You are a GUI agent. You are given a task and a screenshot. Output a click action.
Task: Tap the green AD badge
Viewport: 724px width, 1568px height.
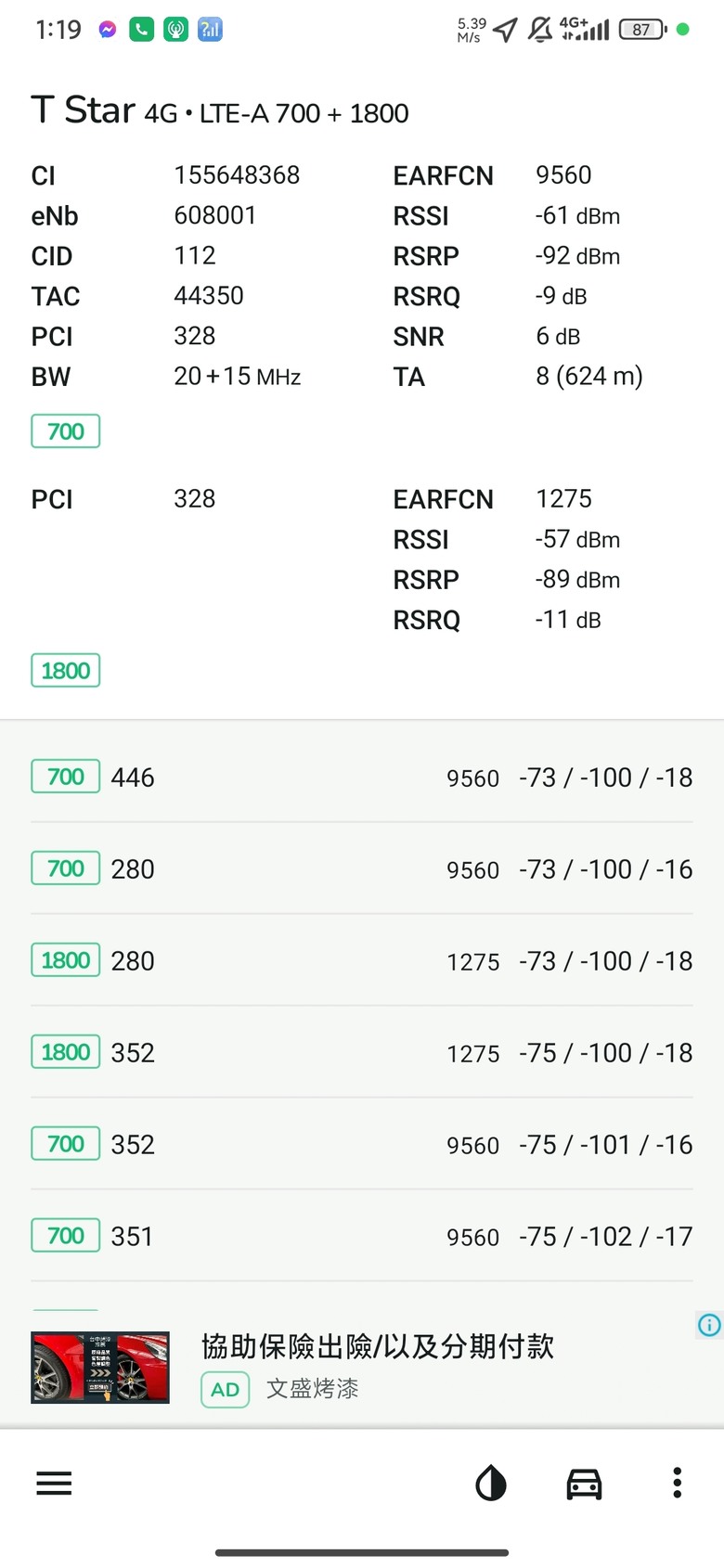(226, 1389)
